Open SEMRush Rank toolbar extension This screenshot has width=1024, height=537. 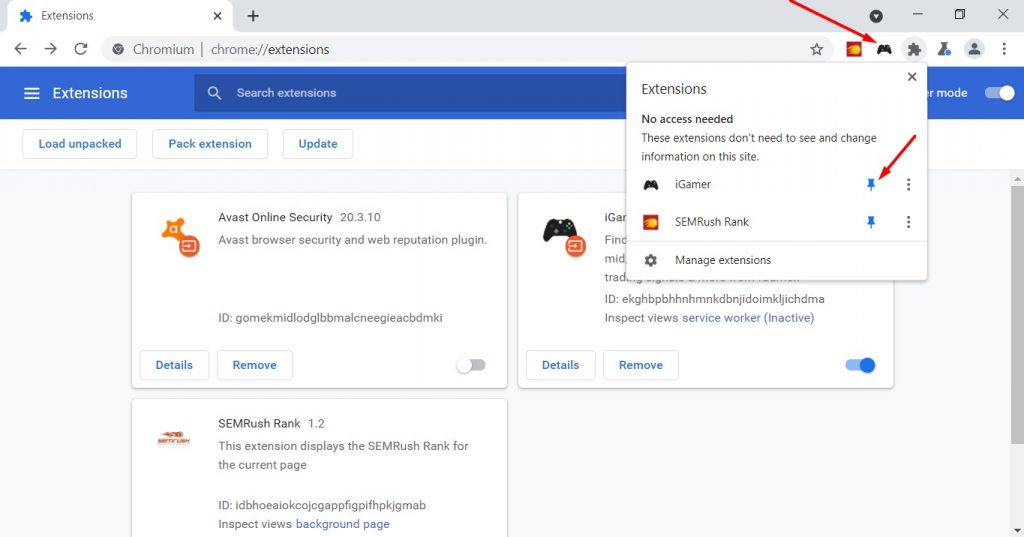[x=854, y=49]
